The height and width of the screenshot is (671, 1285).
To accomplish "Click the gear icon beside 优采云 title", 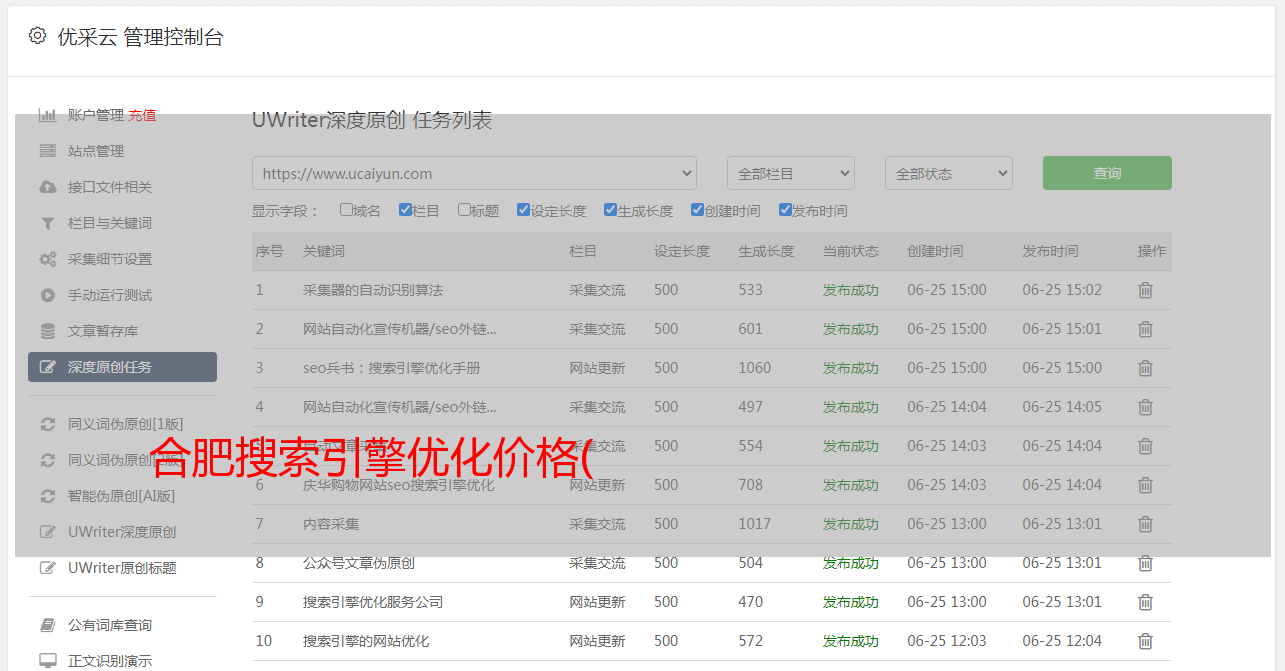I will [x=37, y=36].
